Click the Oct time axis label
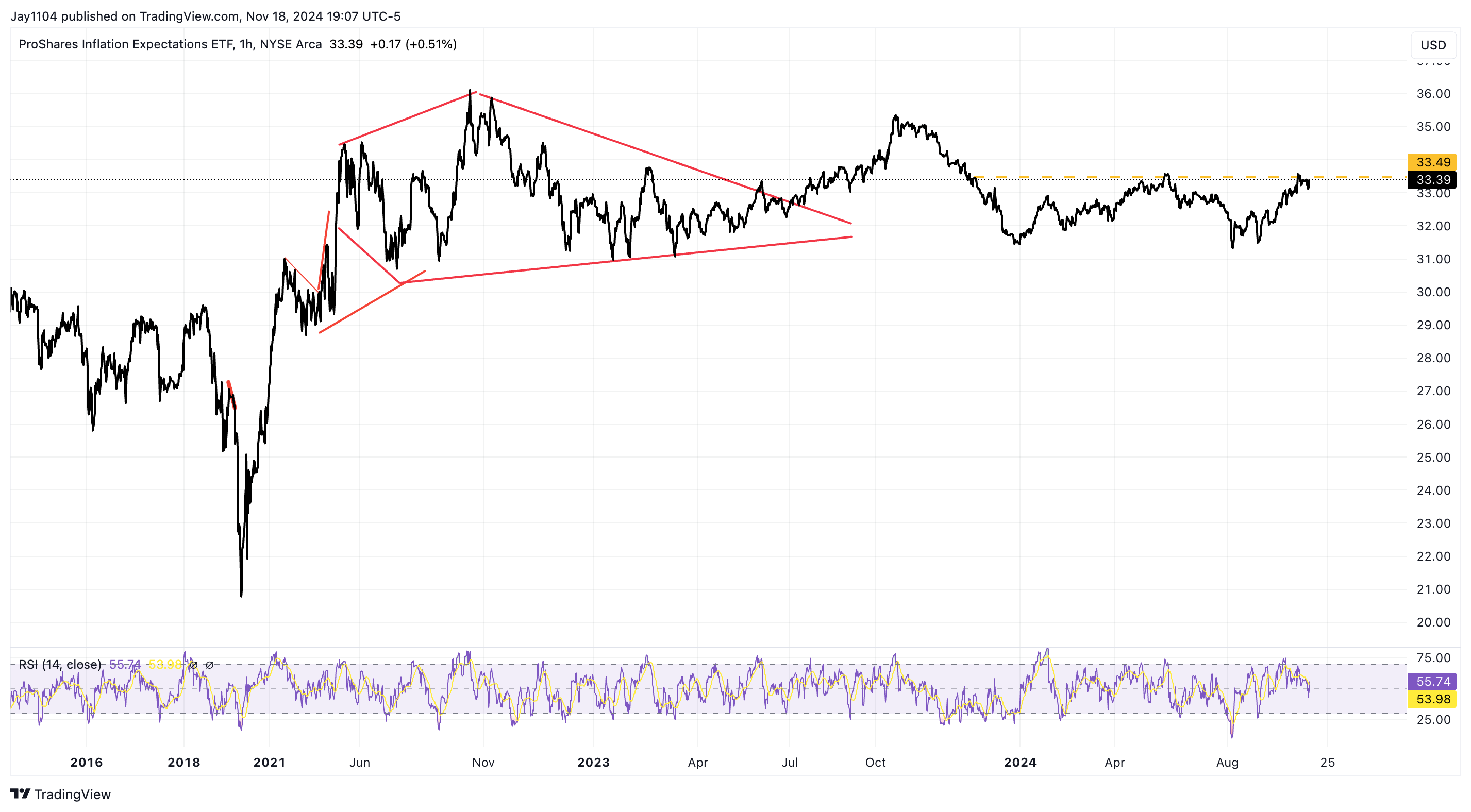 (x=875, y=763)
